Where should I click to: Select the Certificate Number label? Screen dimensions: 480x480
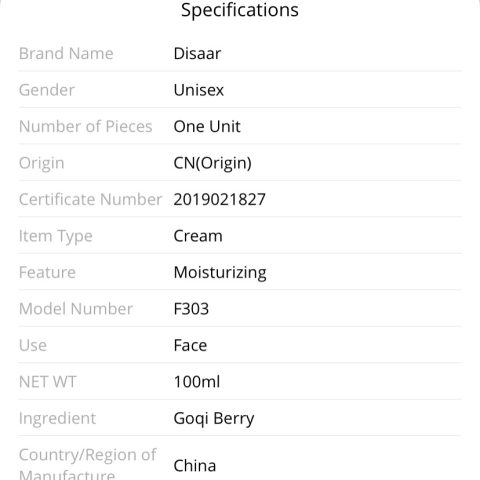click(90, 199)
